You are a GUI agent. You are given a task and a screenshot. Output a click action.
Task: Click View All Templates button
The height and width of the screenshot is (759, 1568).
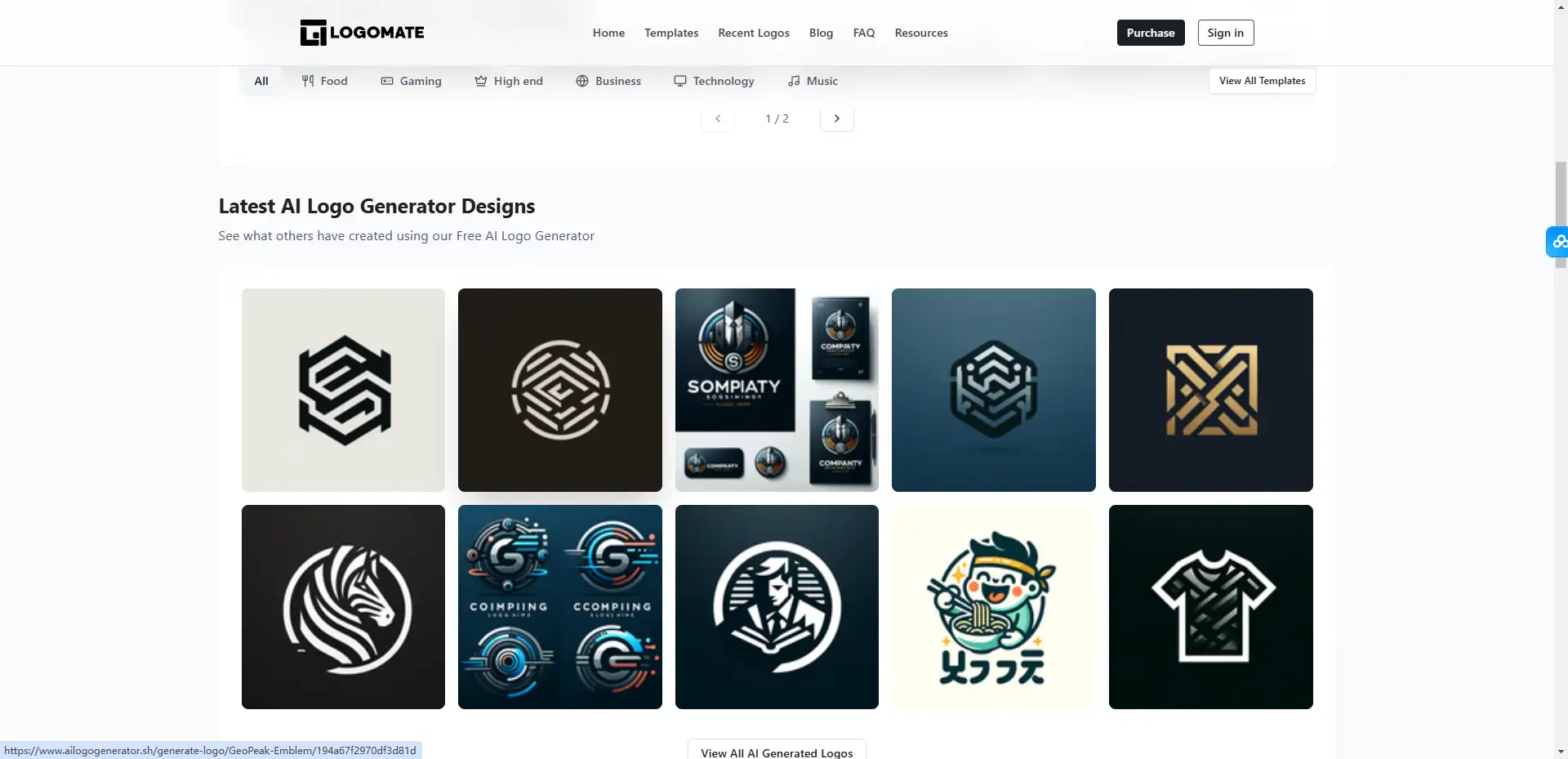[1262, 81]
